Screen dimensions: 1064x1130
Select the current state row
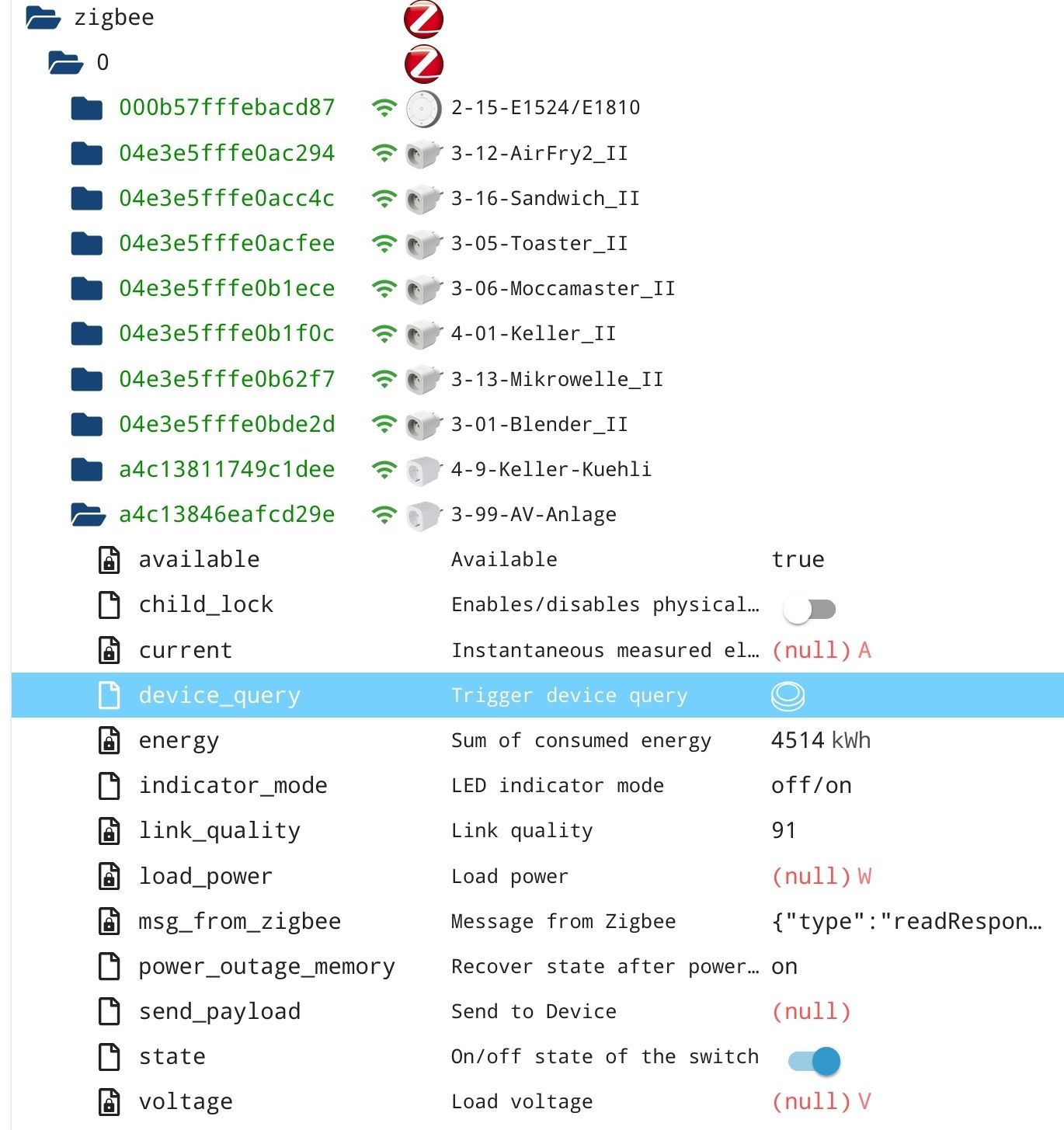click(x=537, y=650)
